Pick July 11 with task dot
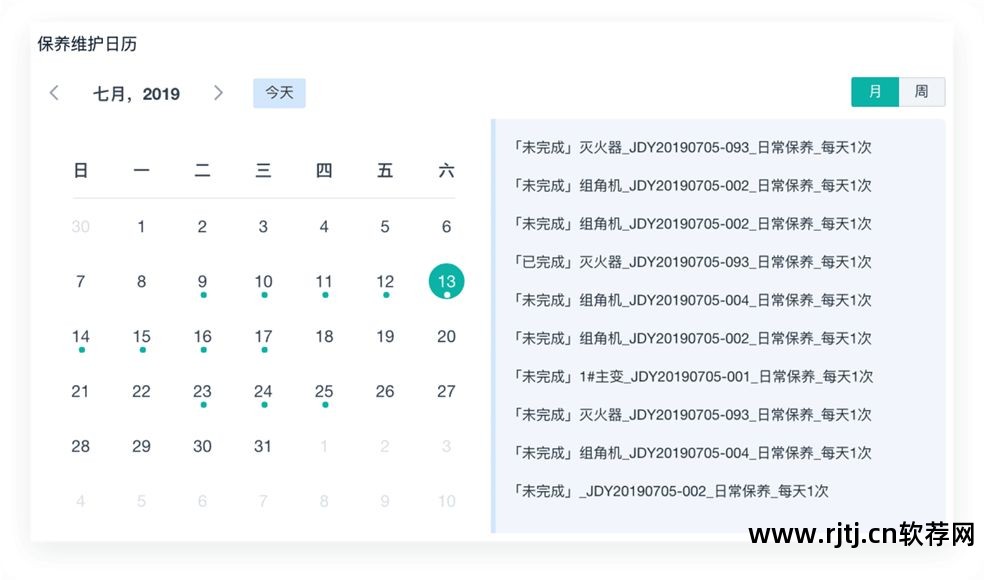This screenshot has height=580, width=984. click(324, 281)
